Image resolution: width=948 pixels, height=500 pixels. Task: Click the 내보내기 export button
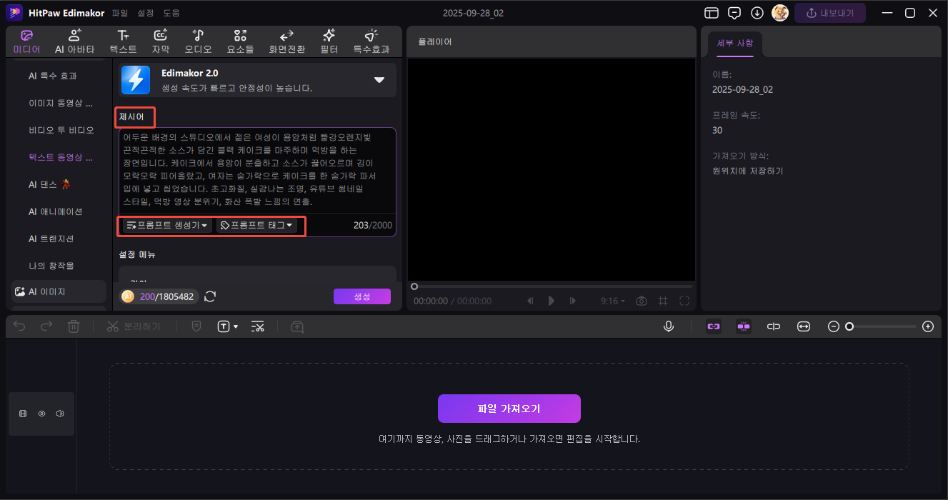pos(830,13)
